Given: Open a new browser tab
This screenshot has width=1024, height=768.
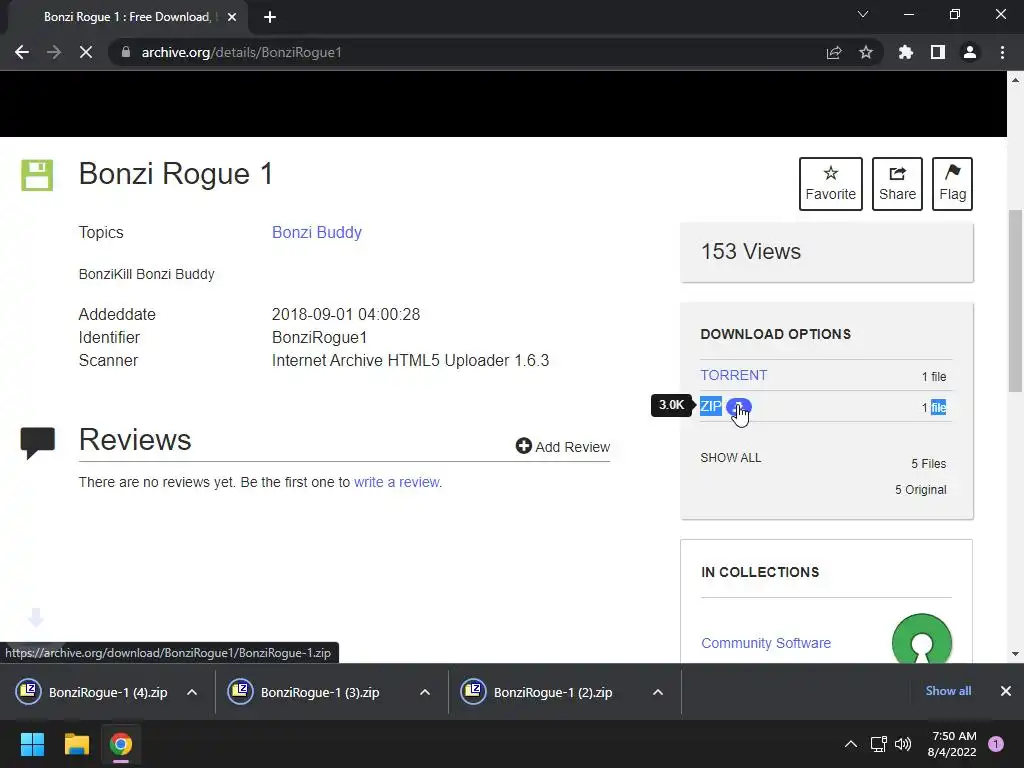Looking at the screenshot, I should (270, 17).
